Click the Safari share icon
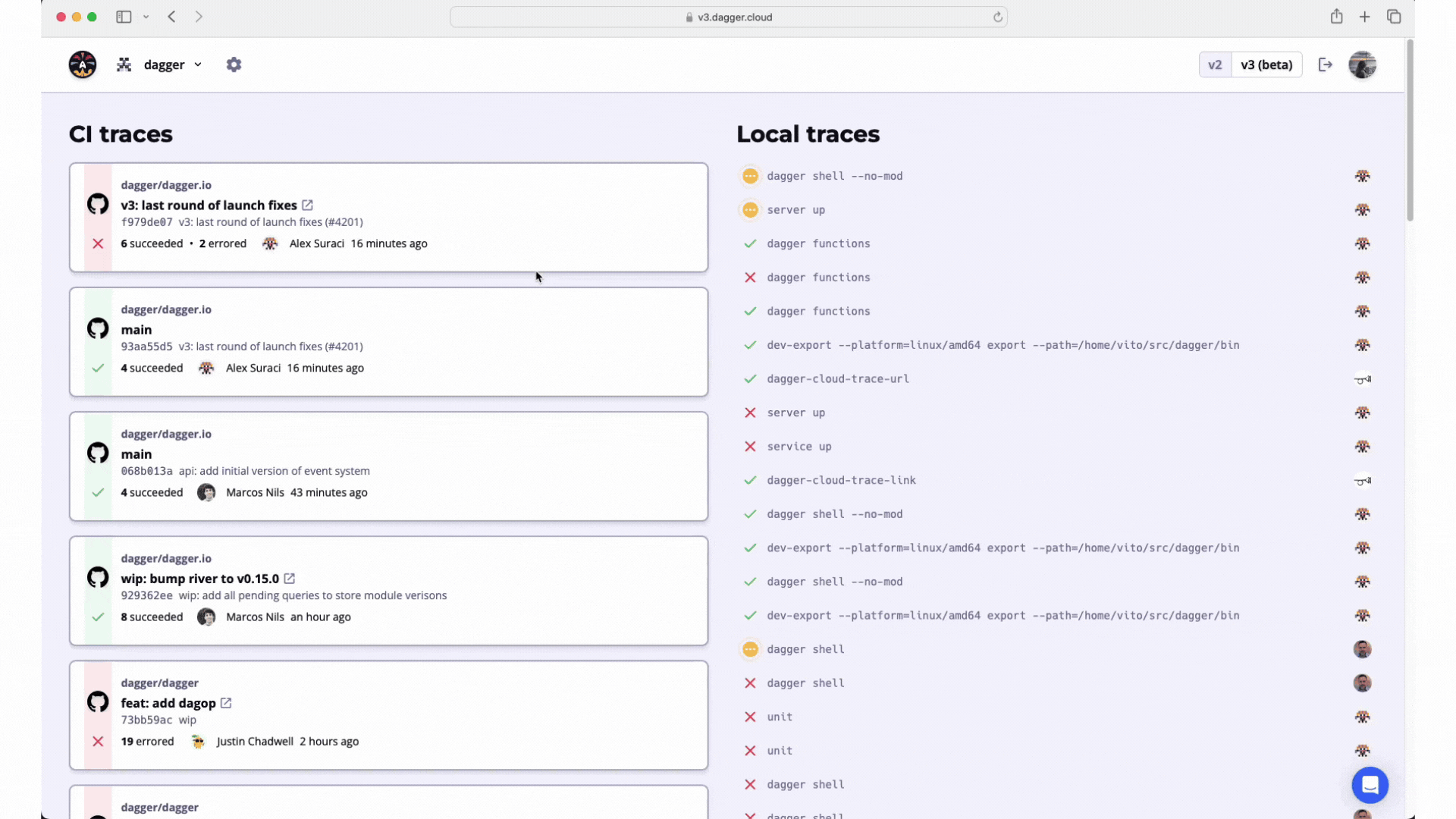 coord(1336,17)
